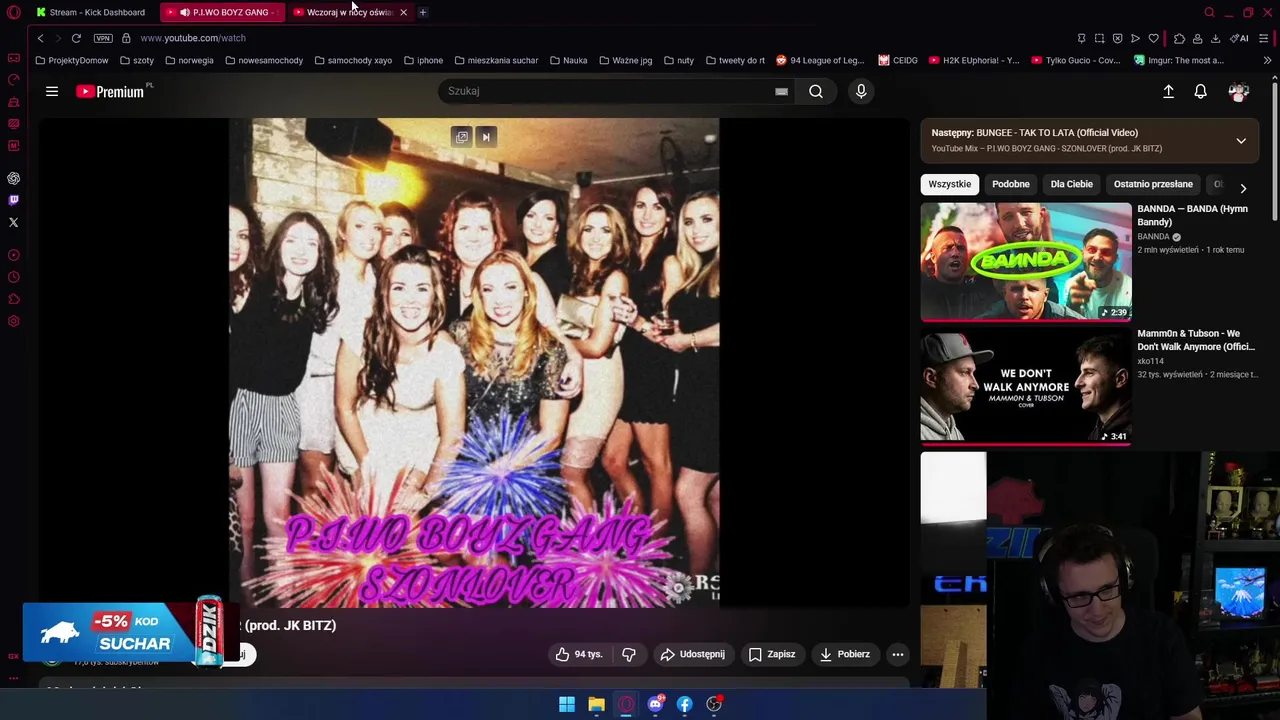Open on-screen keyboard in search box
The width and height of the screenshot is (1280, 720).
(x=781, y=91)
